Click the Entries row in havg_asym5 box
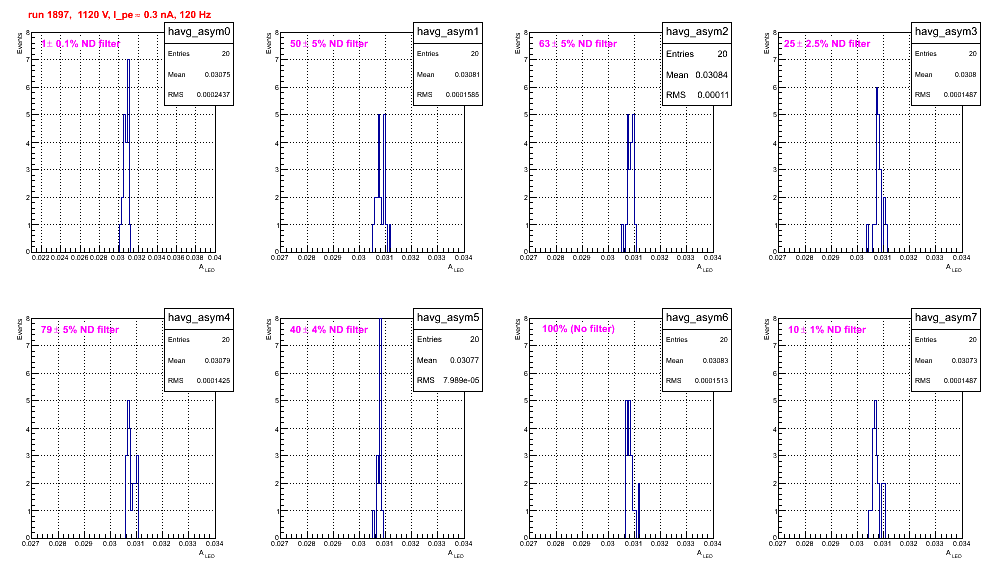Viewport: 996px width, 572px height. click(448, 339)
